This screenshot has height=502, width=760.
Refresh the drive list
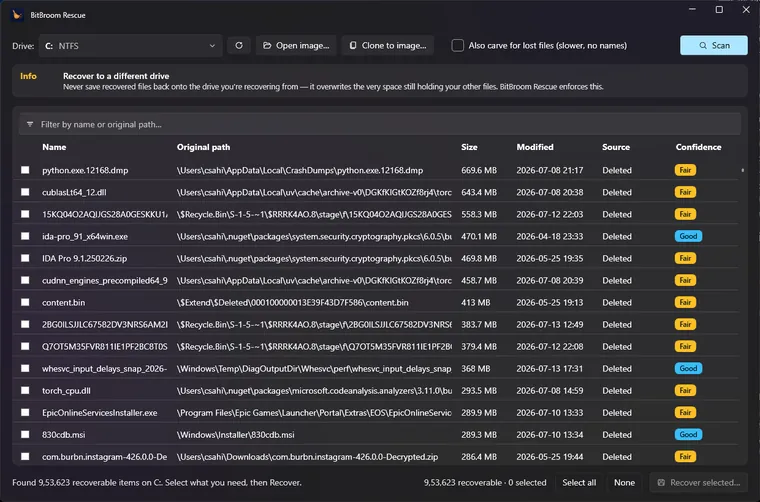pos(238,46)
